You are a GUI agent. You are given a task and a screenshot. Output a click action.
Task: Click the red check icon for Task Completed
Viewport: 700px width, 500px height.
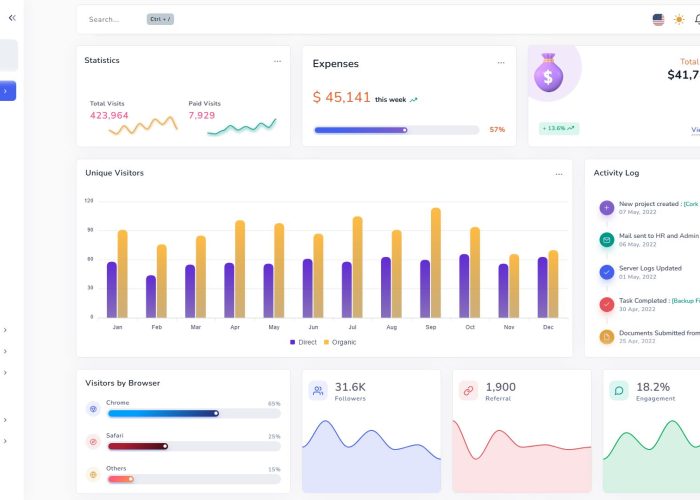coord(606,304)
